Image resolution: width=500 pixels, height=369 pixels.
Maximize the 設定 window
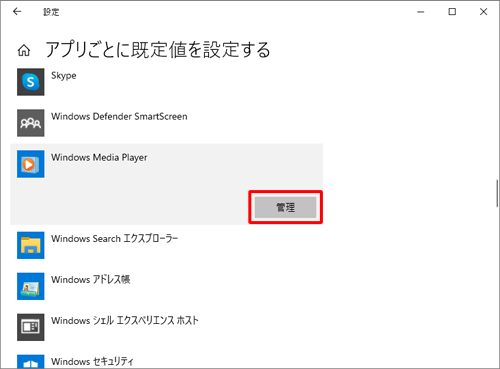click(x=452, y=12)
